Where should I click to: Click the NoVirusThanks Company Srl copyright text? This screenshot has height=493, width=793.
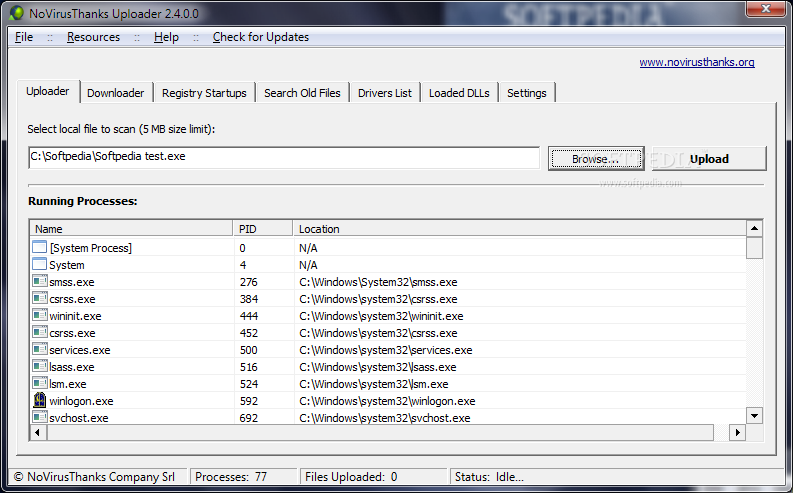point(94,476)
